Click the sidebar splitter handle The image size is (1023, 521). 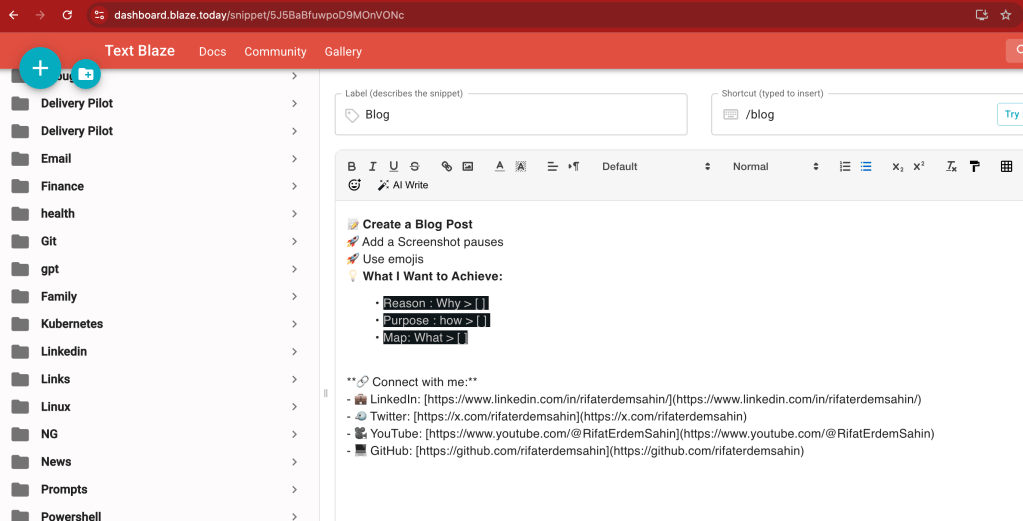click(326, 393)
